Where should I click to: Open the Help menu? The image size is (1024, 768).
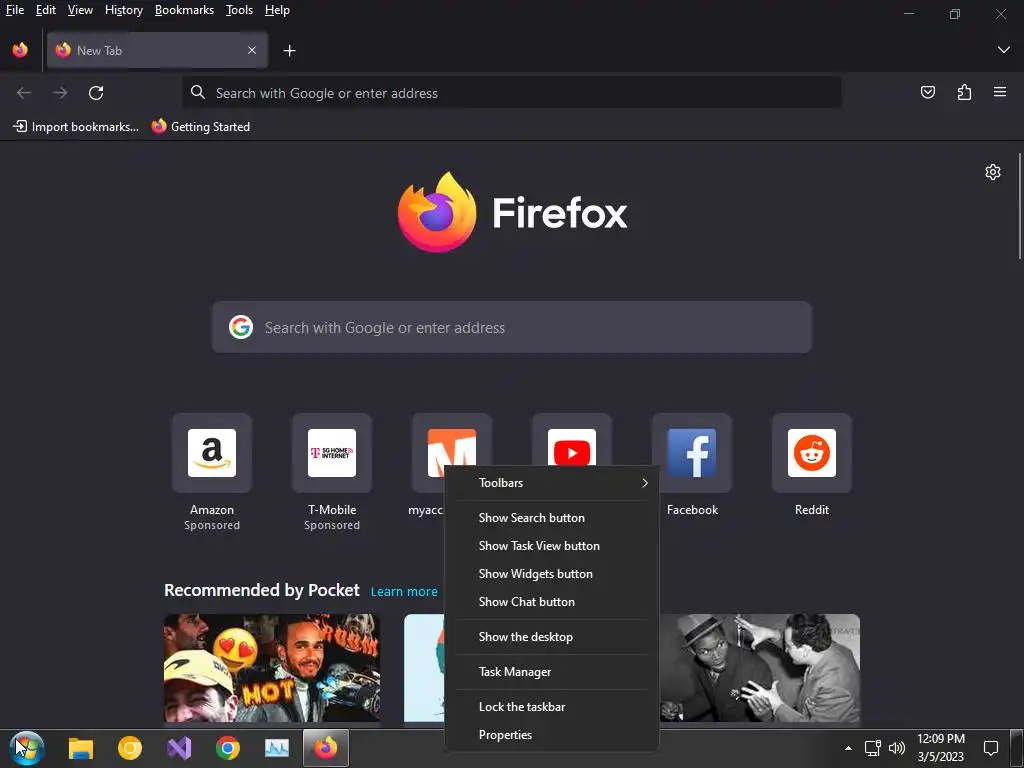pos(277,10)
